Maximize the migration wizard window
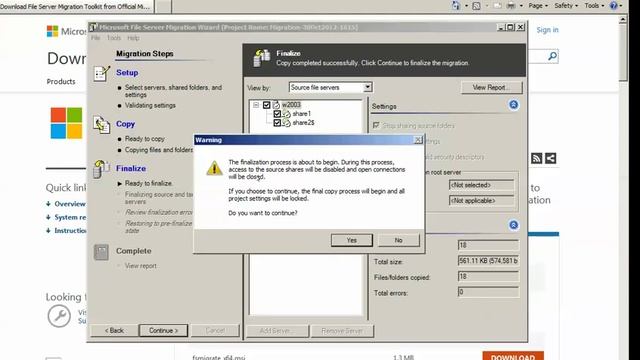Viewport: 640px width, 360px height. 510,27
